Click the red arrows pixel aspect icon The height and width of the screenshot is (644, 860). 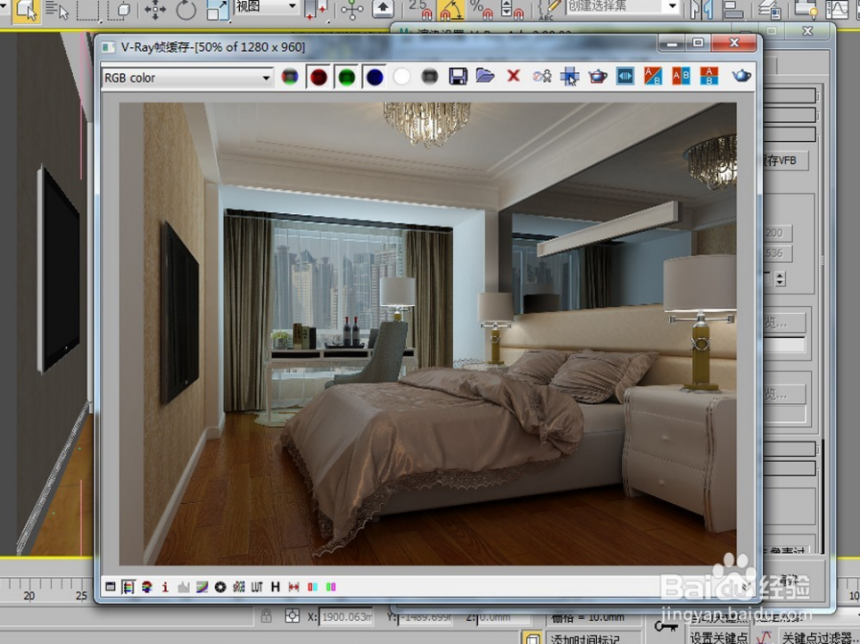[294, 587]
